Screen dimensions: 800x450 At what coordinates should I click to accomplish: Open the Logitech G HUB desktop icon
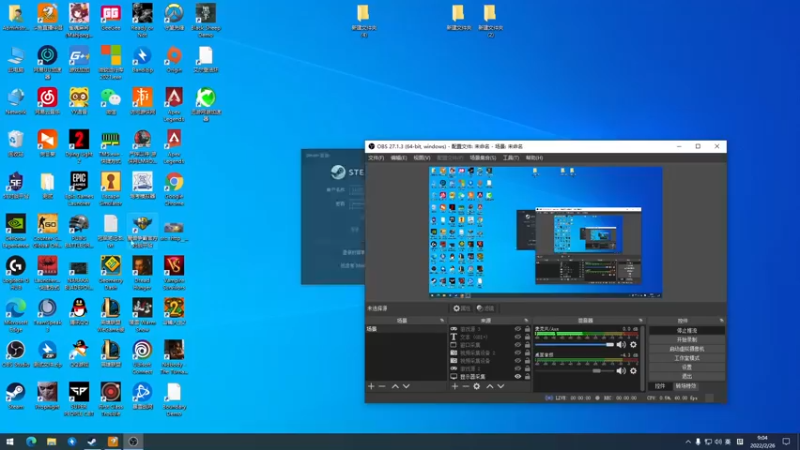(16, 272)
